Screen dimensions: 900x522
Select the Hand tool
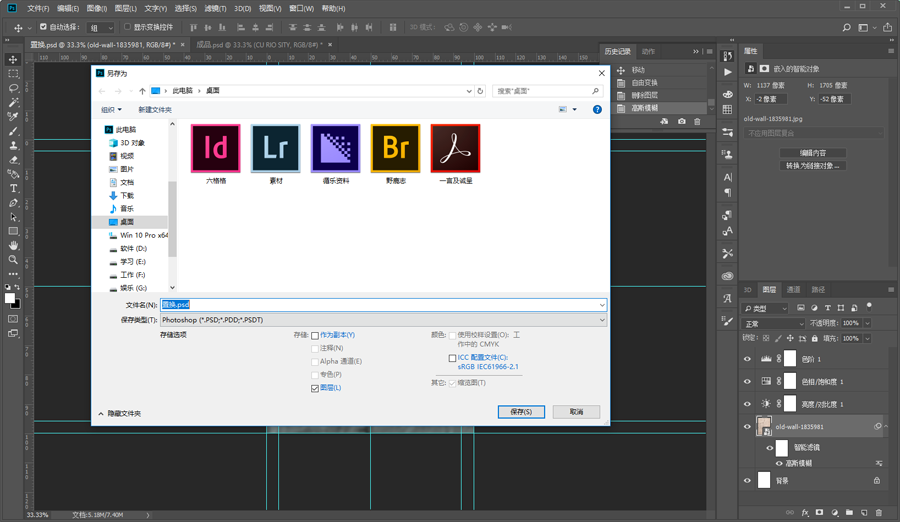pyautogui.click(x=13, y=245)
